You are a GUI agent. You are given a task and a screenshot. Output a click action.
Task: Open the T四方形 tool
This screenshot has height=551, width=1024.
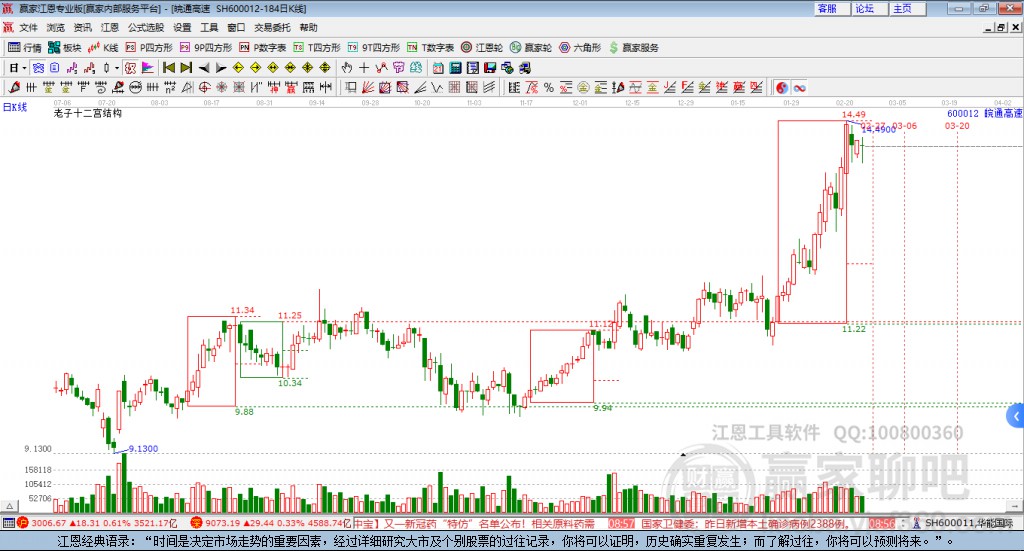(317, 48)
